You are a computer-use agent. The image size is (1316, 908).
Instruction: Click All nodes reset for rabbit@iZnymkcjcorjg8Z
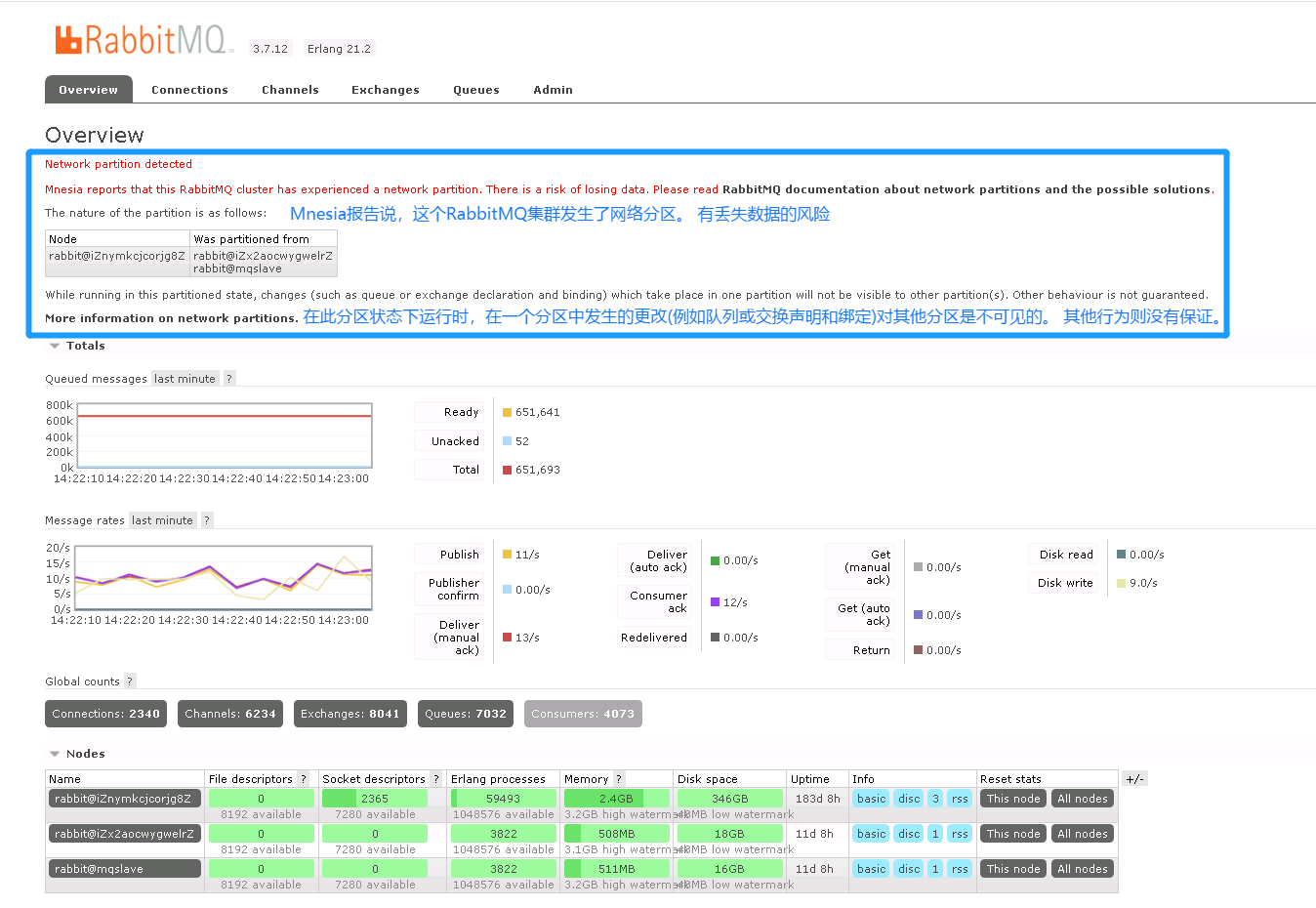tap(1083, 799)
